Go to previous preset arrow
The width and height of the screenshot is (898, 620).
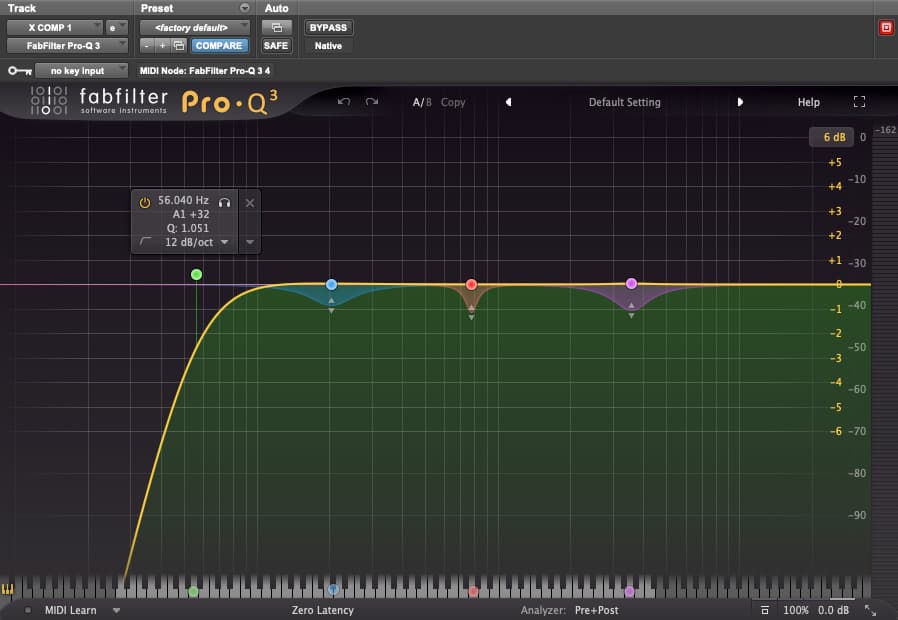508,102
